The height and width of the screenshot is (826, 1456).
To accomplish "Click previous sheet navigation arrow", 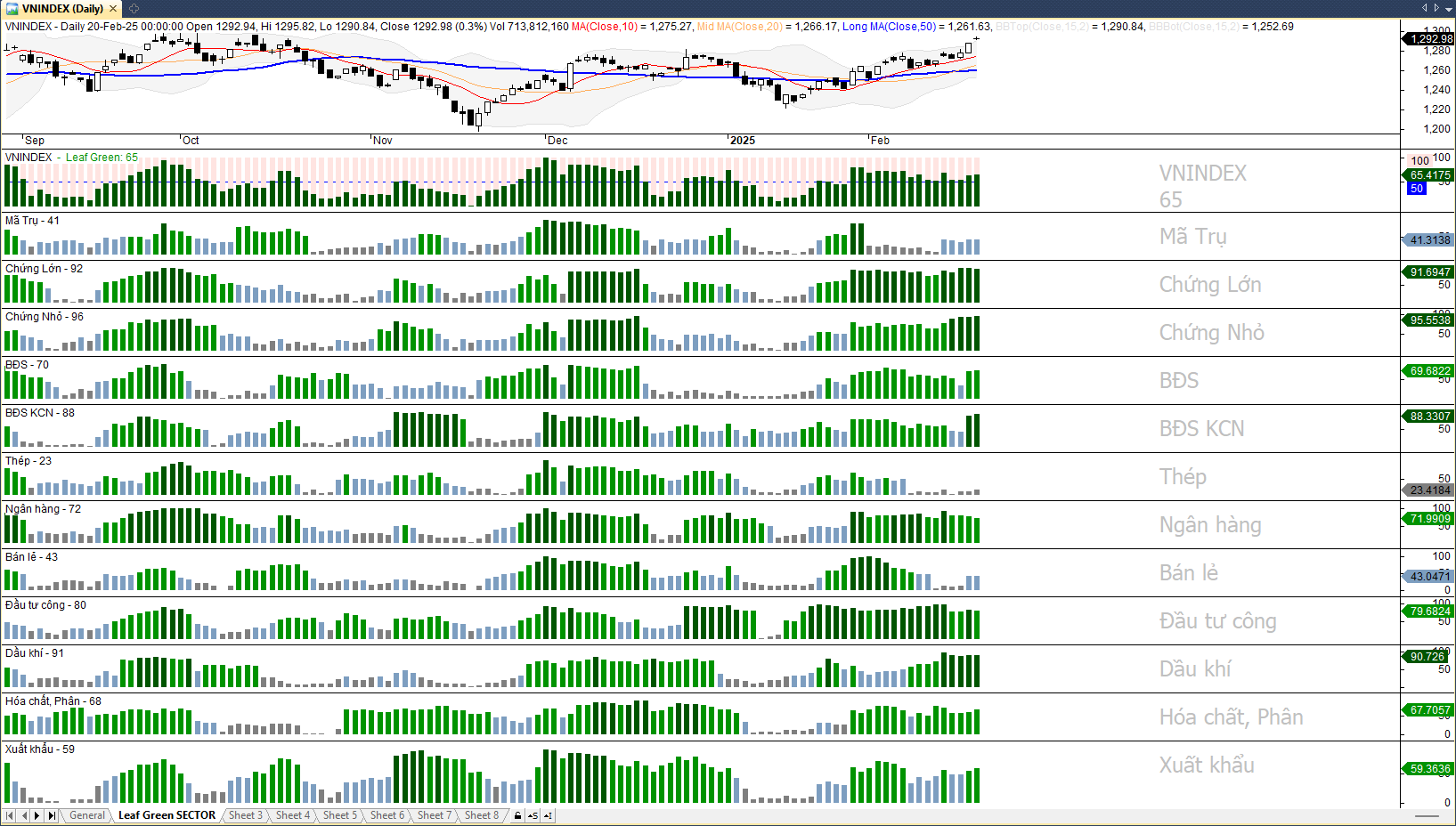I will click(24, 815).
